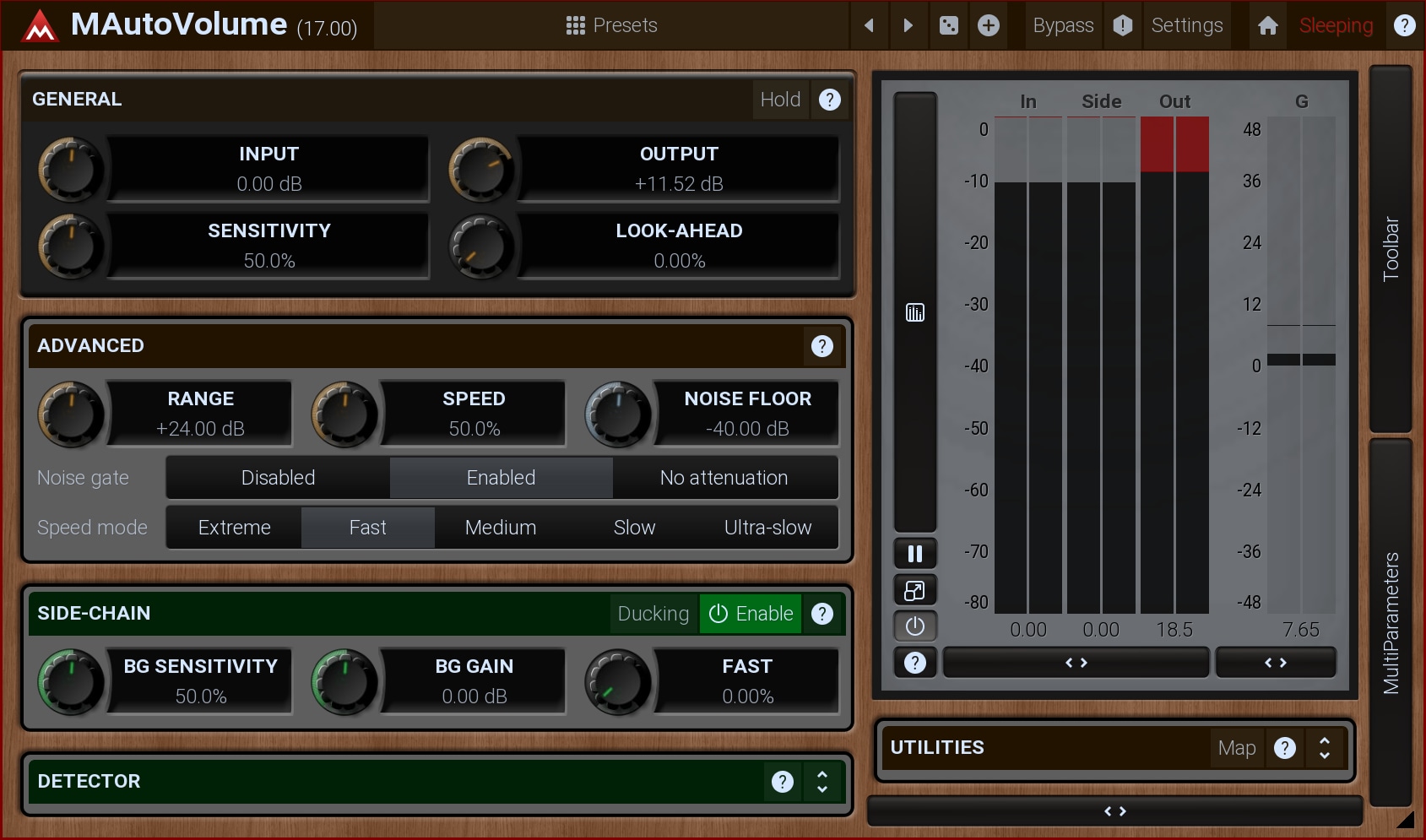Image resolution: width=1426 pixels, height=840 pixels.
Task: Toggle the side-chain Enable button
Action: 751,614
